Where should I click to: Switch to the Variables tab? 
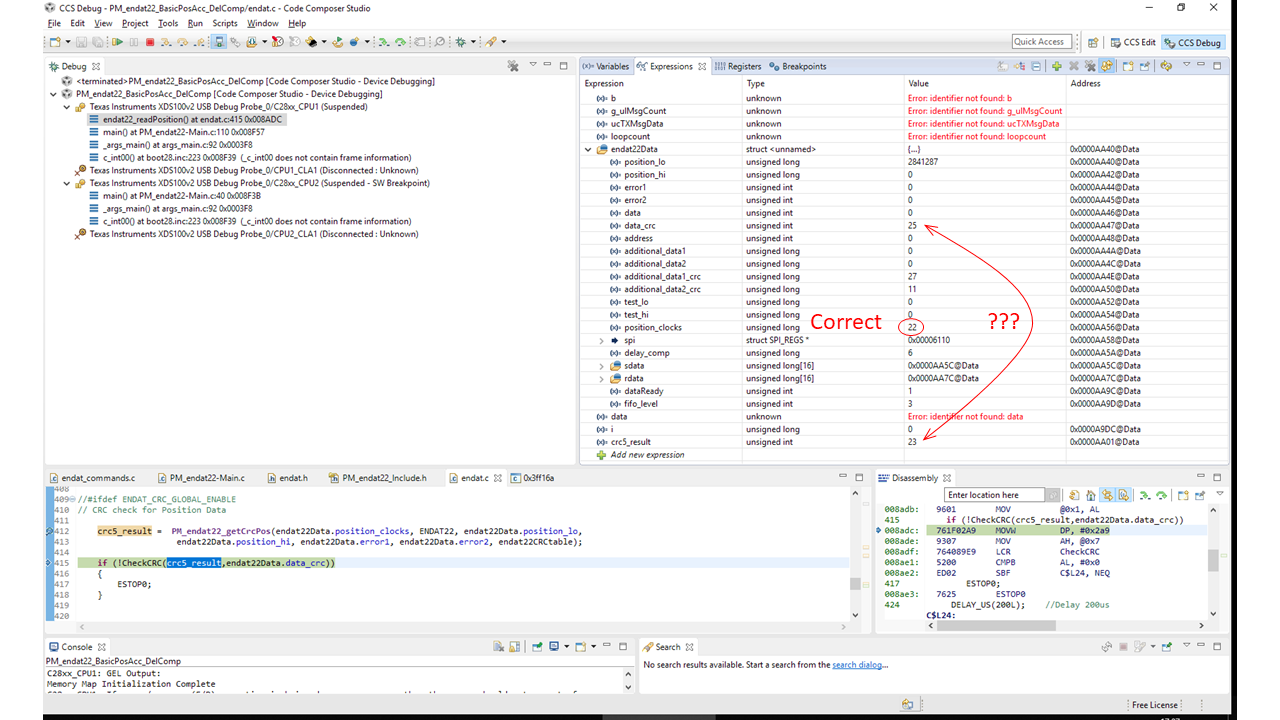coord(607,66)
